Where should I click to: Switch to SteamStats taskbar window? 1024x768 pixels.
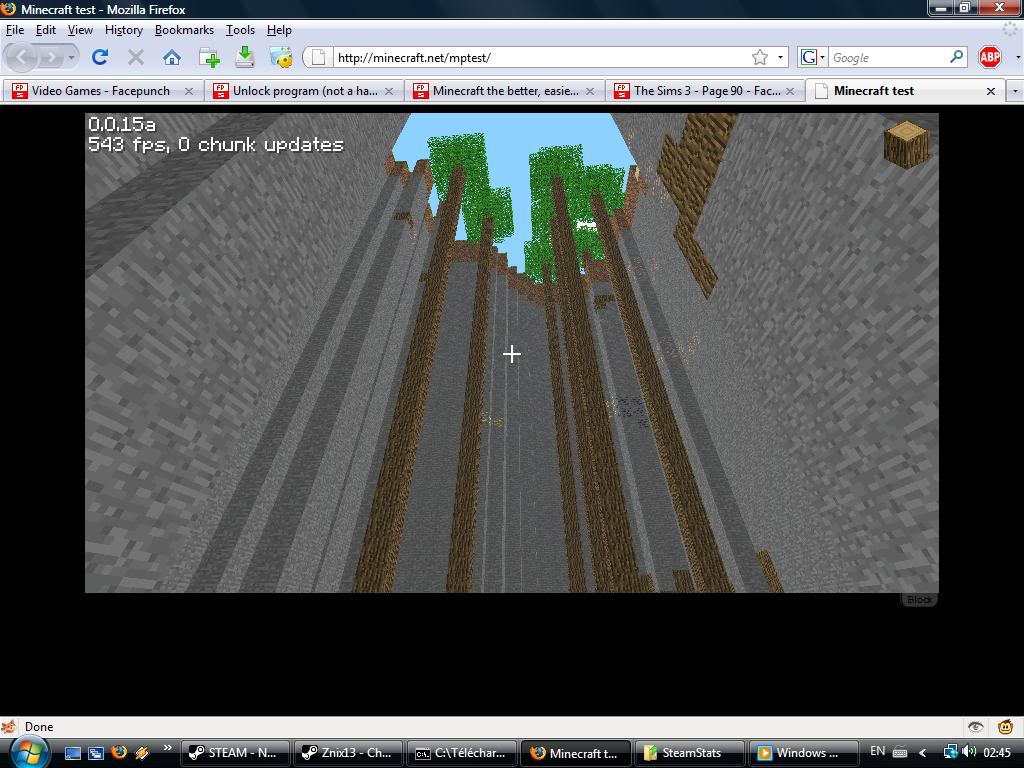[x=689, y=753]
